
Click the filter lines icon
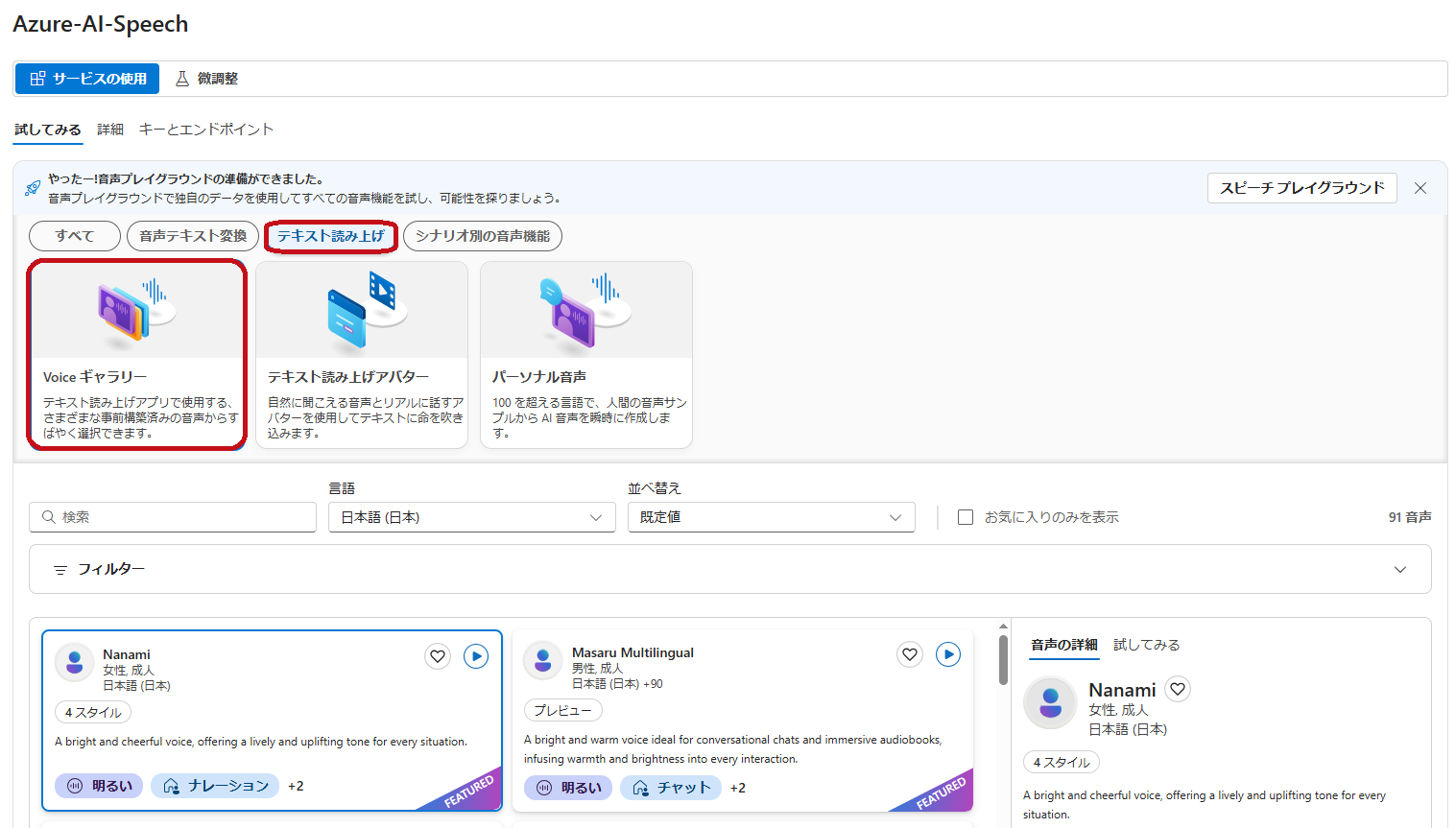60,570
